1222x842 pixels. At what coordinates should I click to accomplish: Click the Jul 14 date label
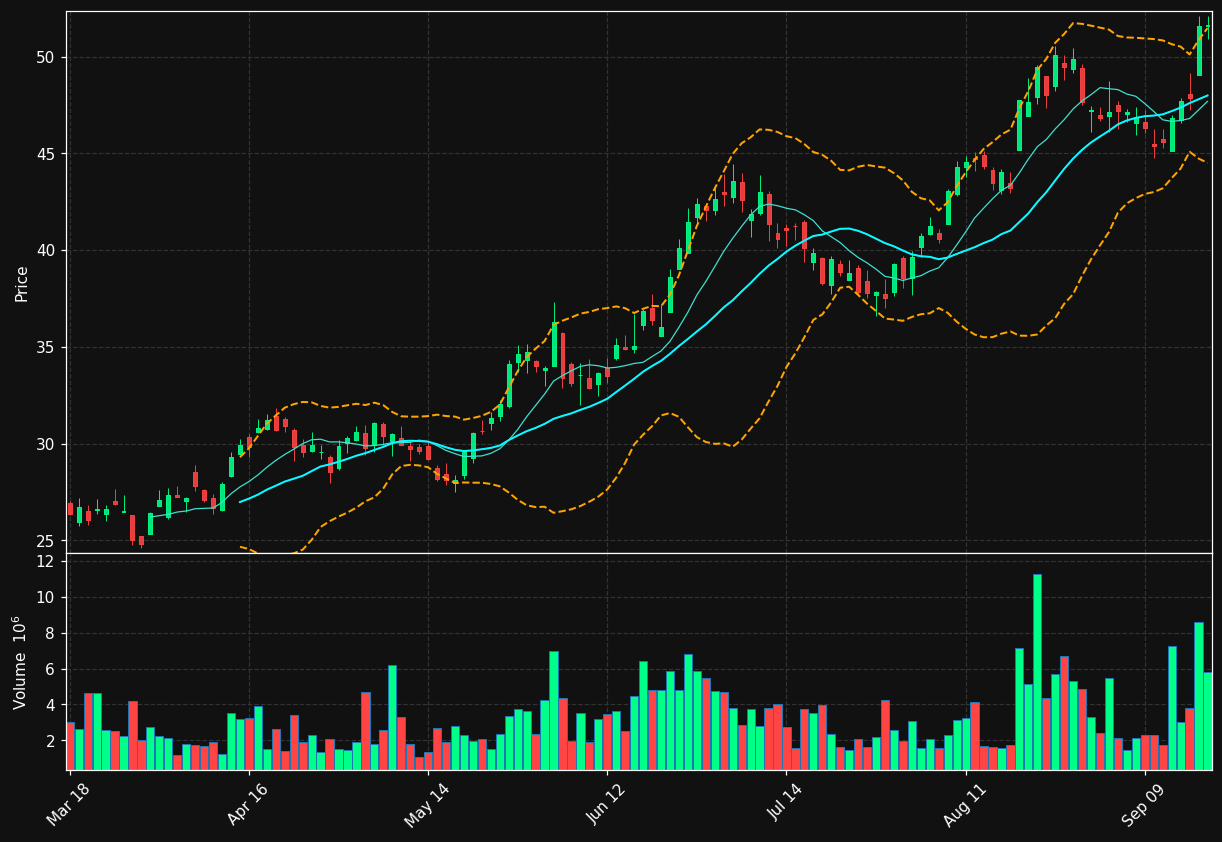783,803
